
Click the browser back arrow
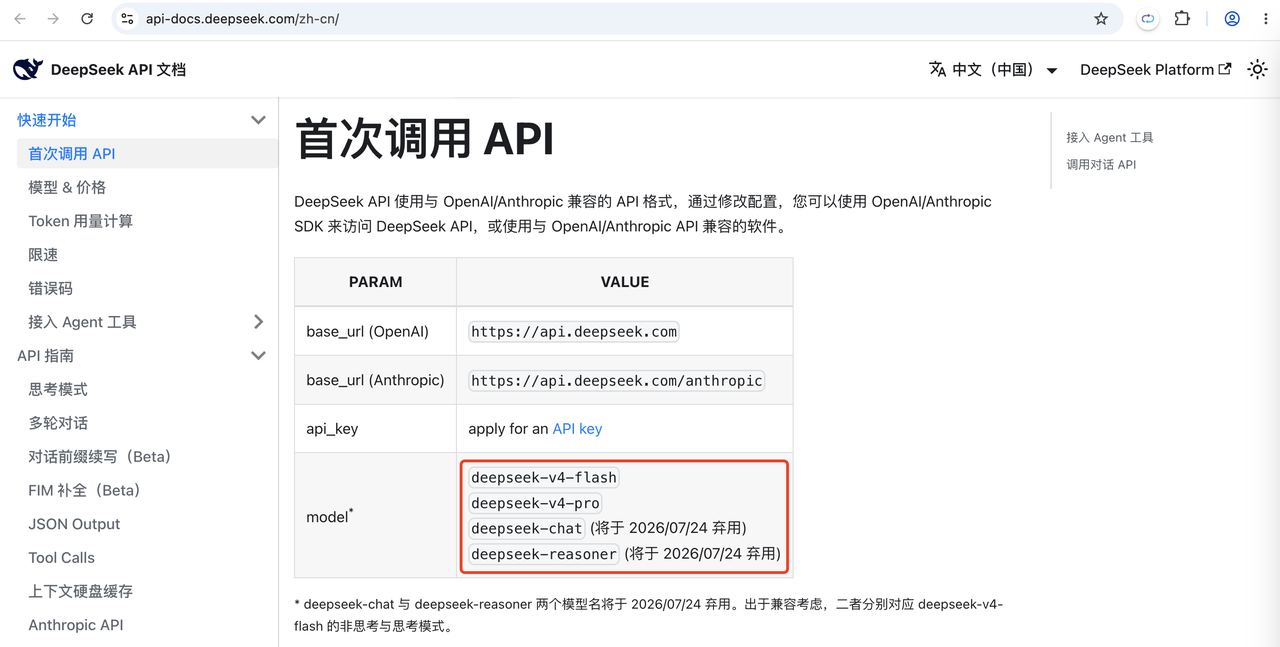(x=20, y=19)
